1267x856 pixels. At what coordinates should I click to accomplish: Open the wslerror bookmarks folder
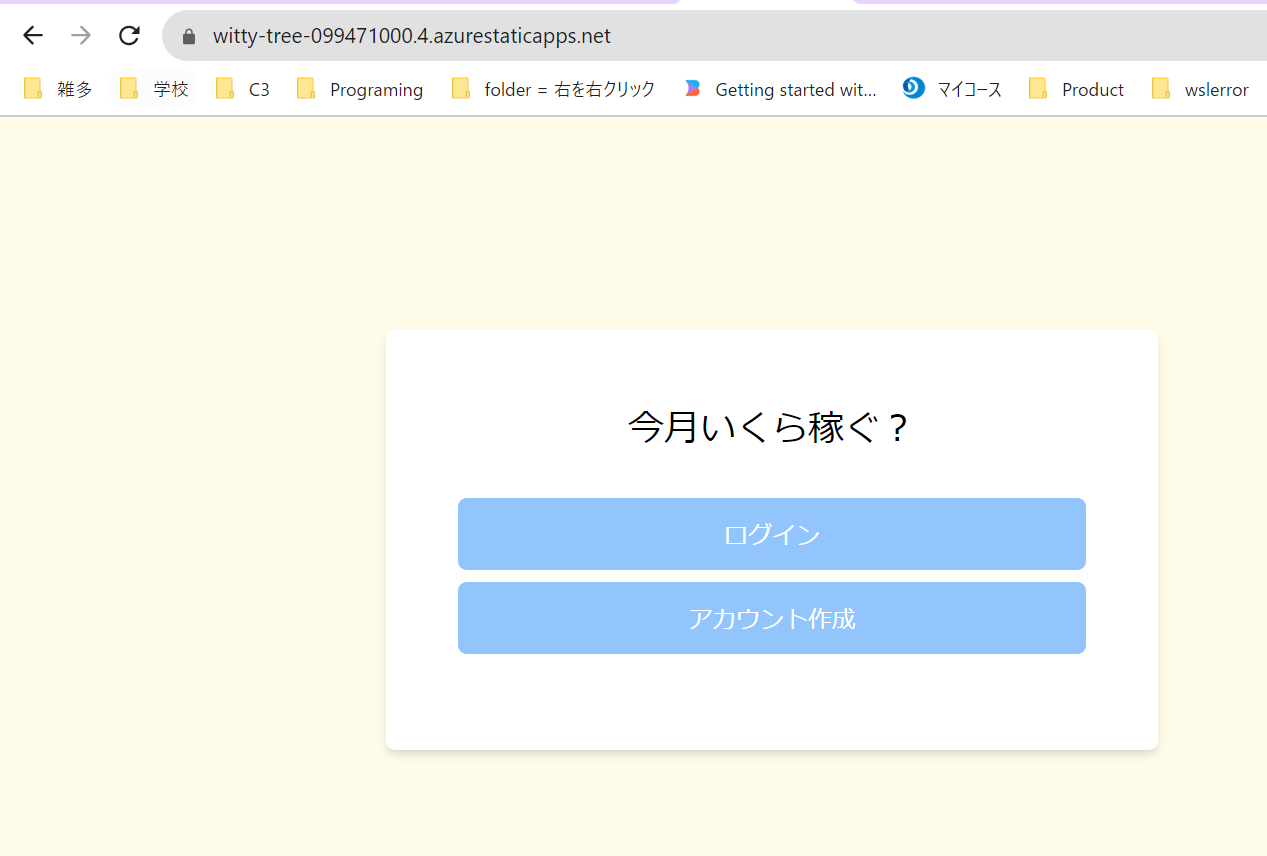pyautogui.click(x=1199, y=89)
